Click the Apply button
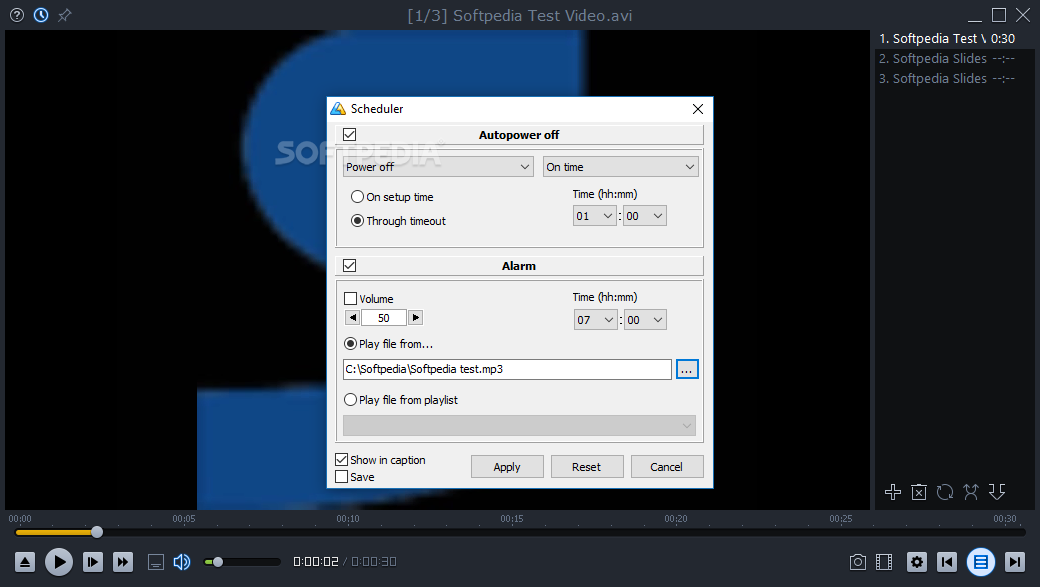This screenshot has height=587, width=1040. (x=507, y=467)
